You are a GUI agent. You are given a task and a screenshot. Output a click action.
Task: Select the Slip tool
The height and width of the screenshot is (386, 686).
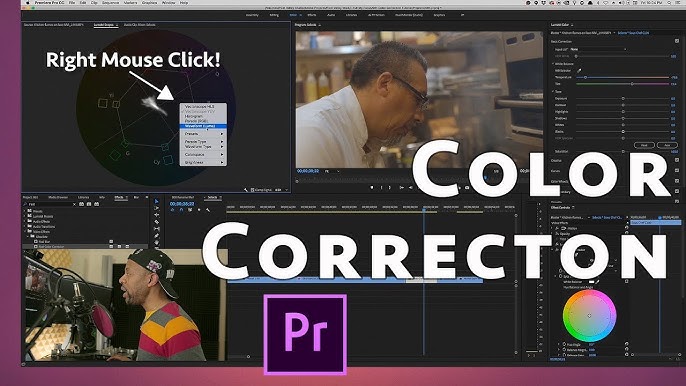[x=157, y=229]
